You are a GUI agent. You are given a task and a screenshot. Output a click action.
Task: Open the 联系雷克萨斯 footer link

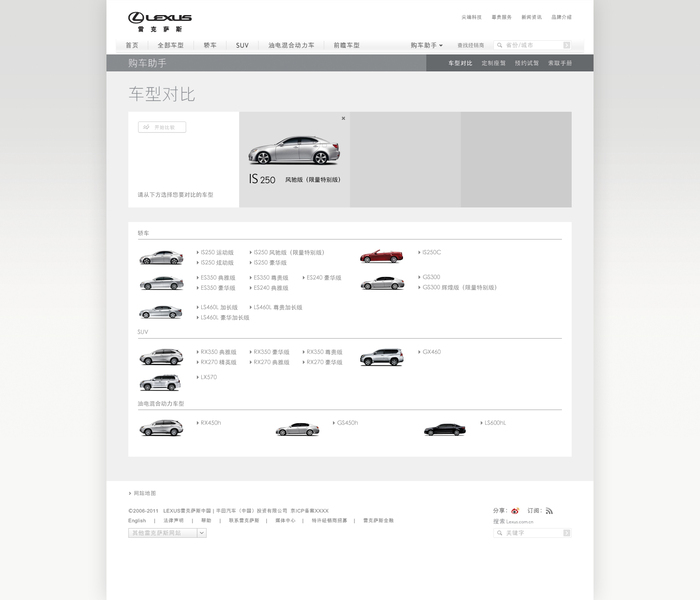click(244, 521)
